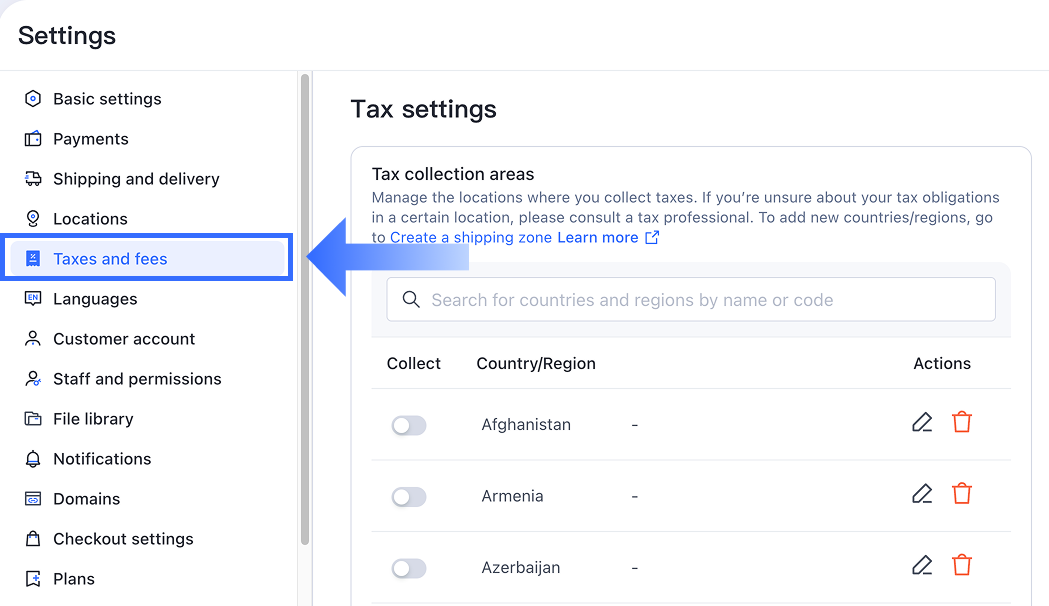Delete Afghanistan using the trash icon

point(962,423)
